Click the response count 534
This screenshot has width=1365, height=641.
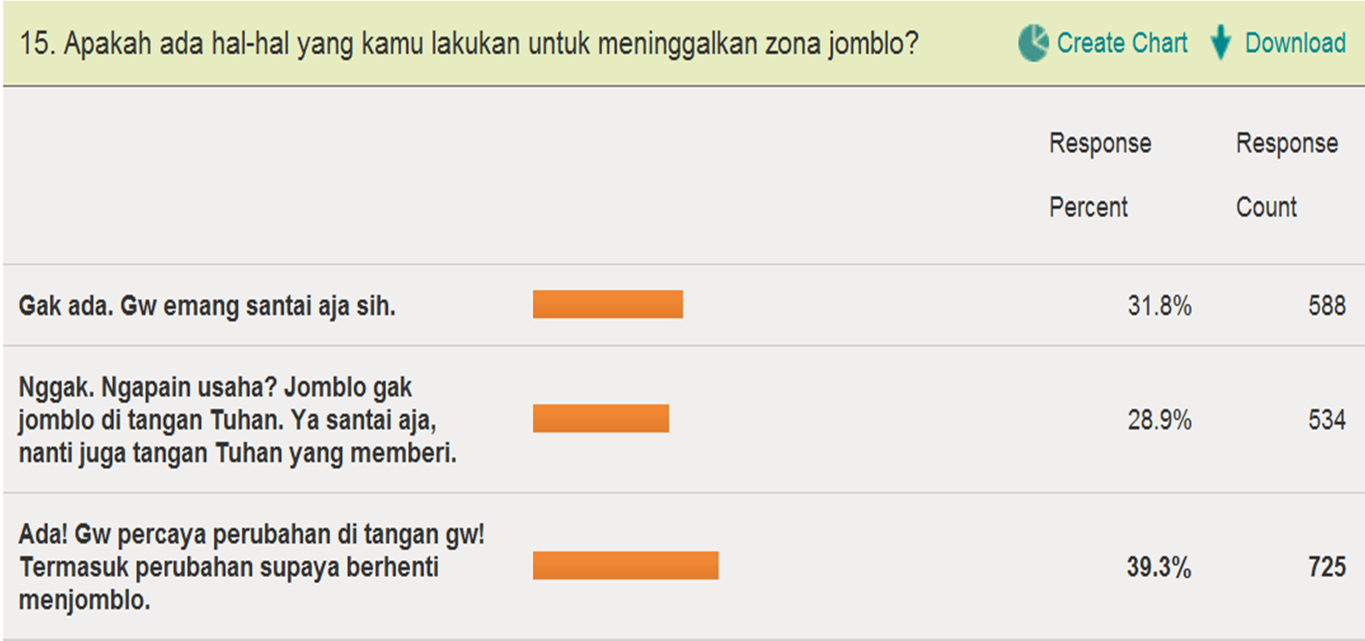click(1326, 420)
